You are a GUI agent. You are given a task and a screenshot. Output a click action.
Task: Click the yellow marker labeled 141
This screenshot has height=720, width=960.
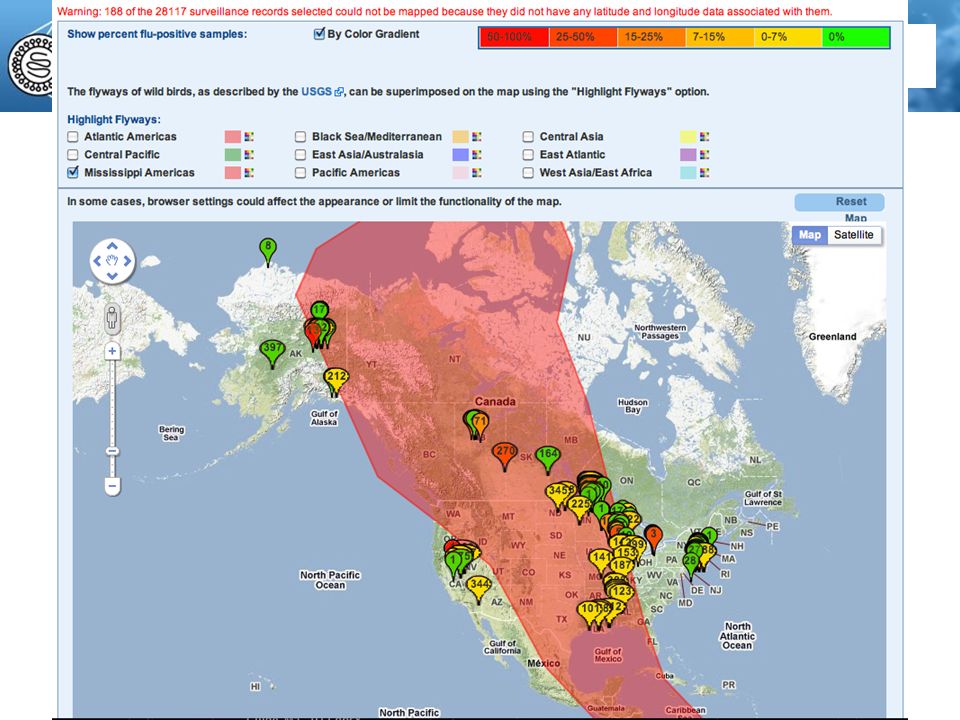click(601, 560)
